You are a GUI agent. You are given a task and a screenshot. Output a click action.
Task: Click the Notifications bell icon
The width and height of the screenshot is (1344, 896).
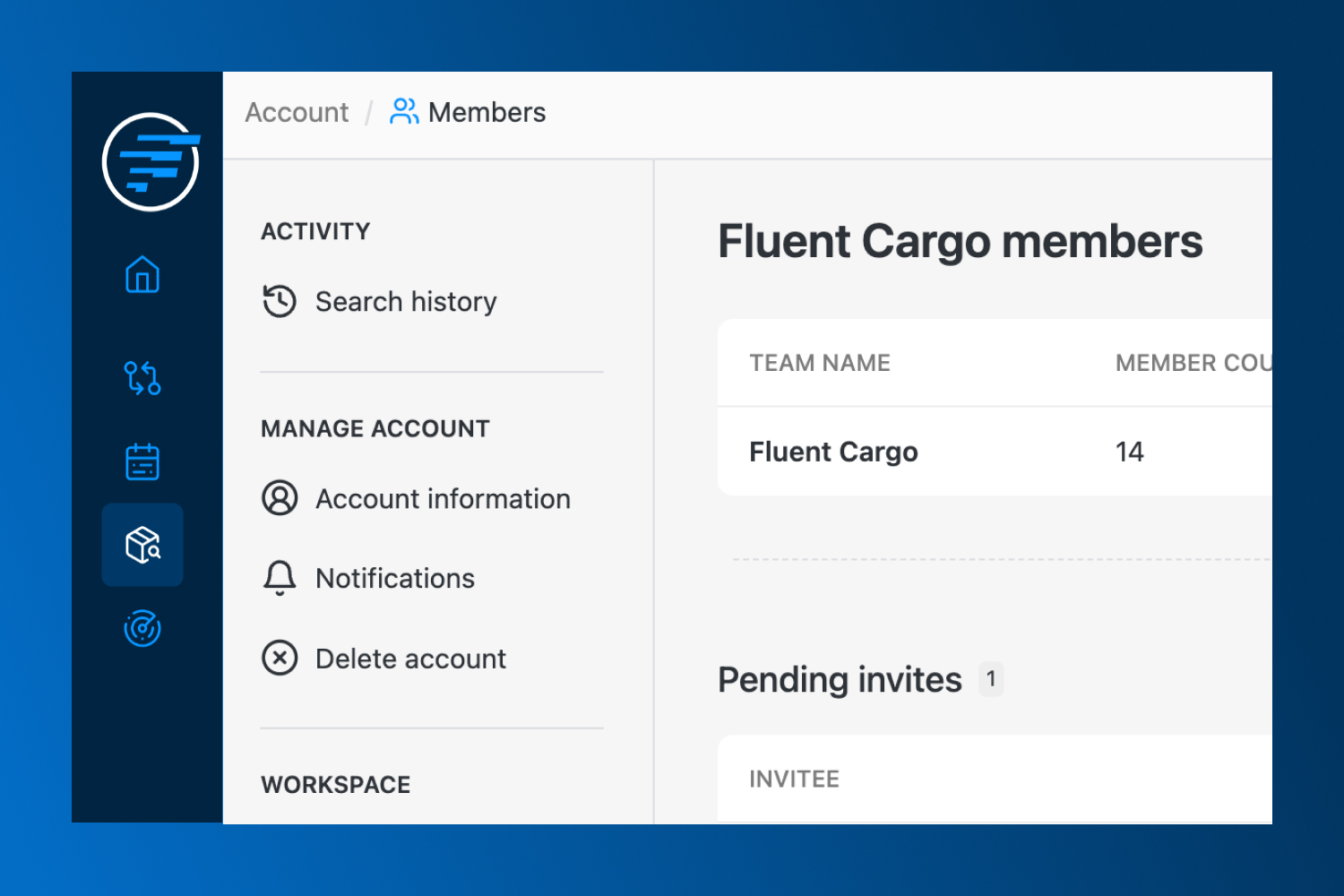tap(280, 578)
